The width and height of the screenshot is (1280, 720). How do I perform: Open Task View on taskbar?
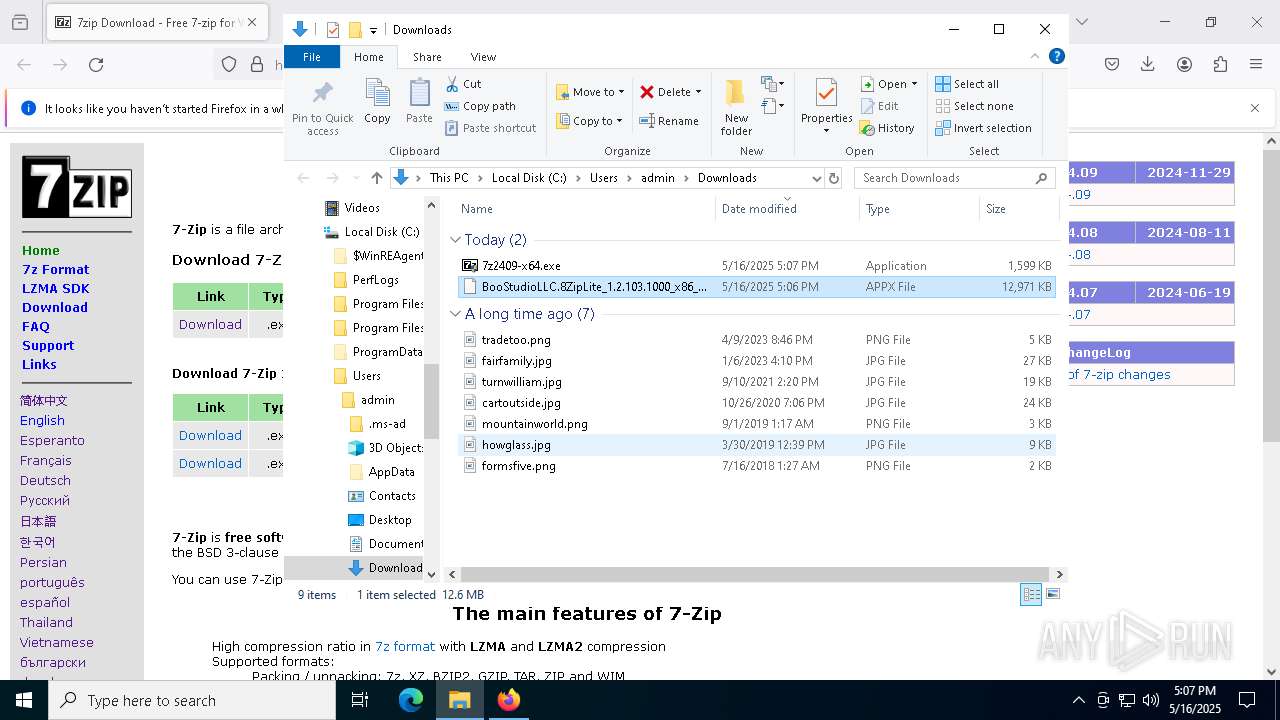click(360, 700)
